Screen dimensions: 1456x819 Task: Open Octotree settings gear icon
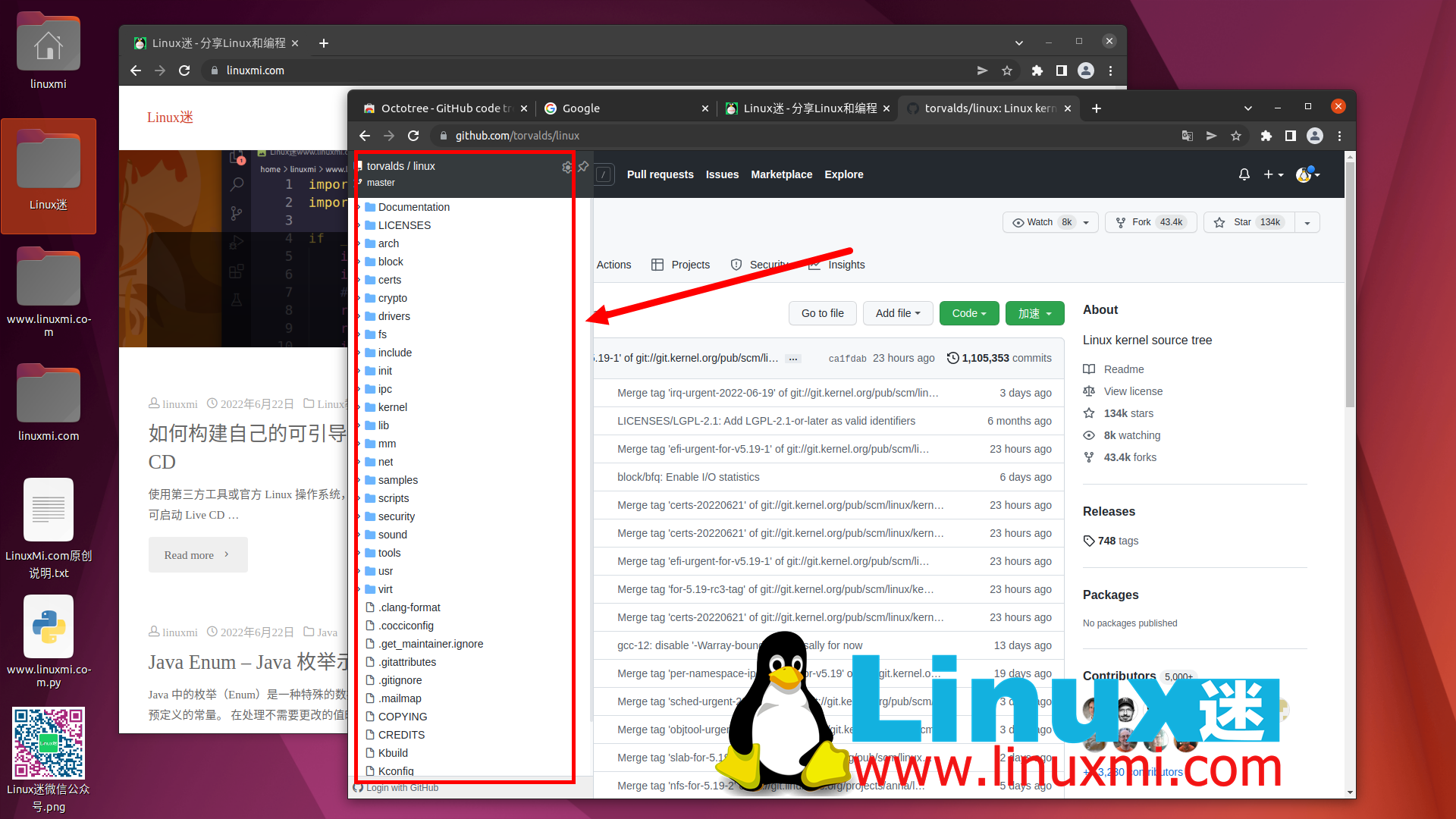(x=566, y=167)
